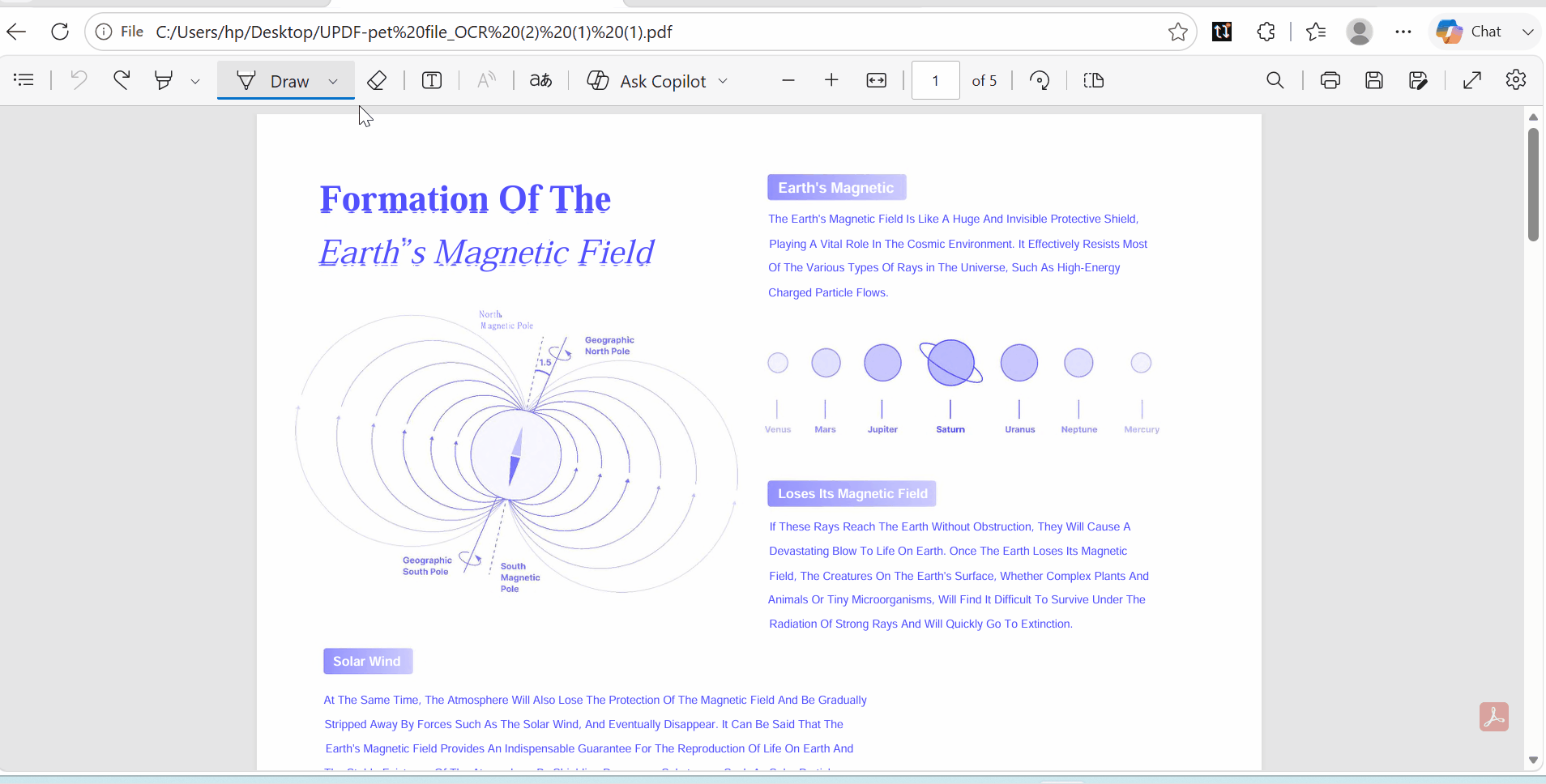Expand Draw pen options dropdown

[x=333, y=81]
